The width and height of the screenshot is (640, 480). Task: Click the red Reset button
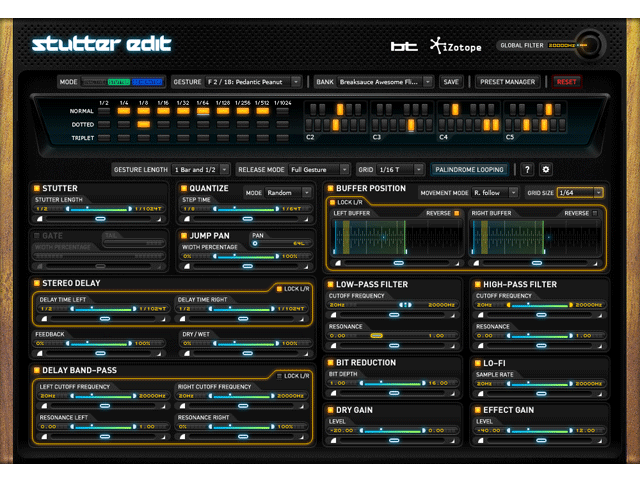point(567,82)
